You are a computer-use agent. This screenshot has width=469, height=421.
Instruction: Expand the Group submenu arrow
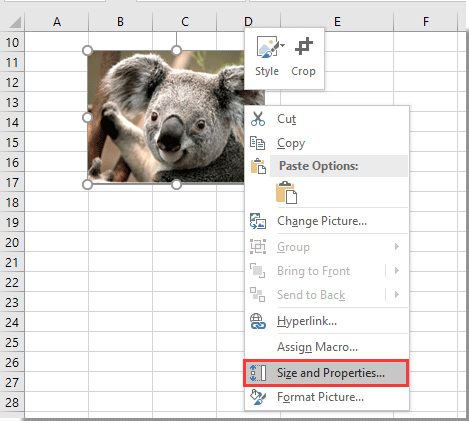pos(397,247)
